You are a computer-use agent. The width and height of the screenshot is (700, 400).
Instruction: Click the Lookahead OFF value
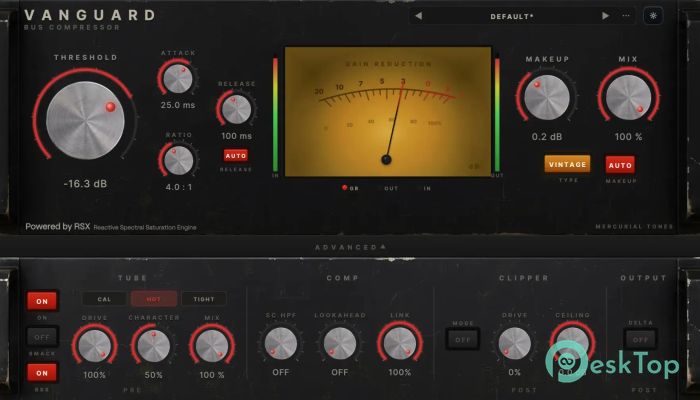(x=340, y=372)
